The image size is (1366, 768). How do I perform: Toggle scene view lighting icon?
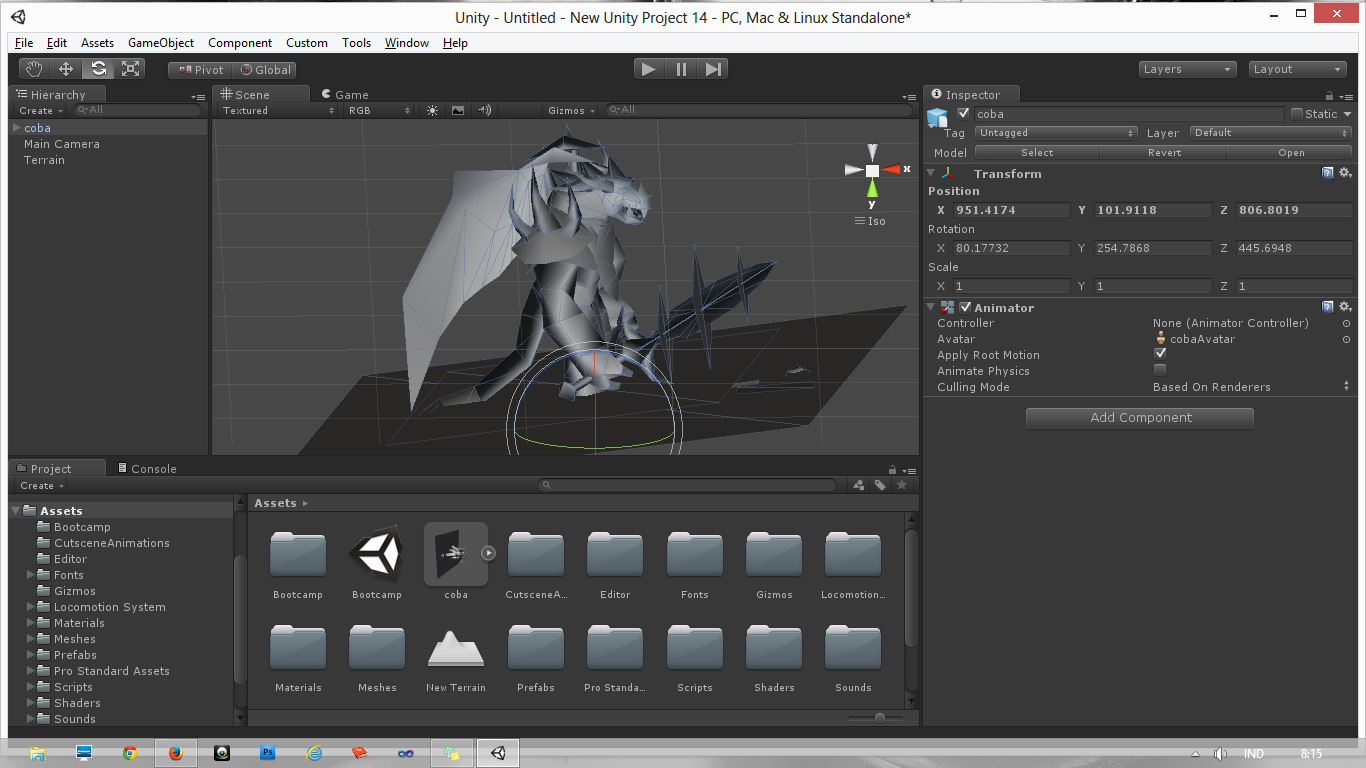point(432,110)
